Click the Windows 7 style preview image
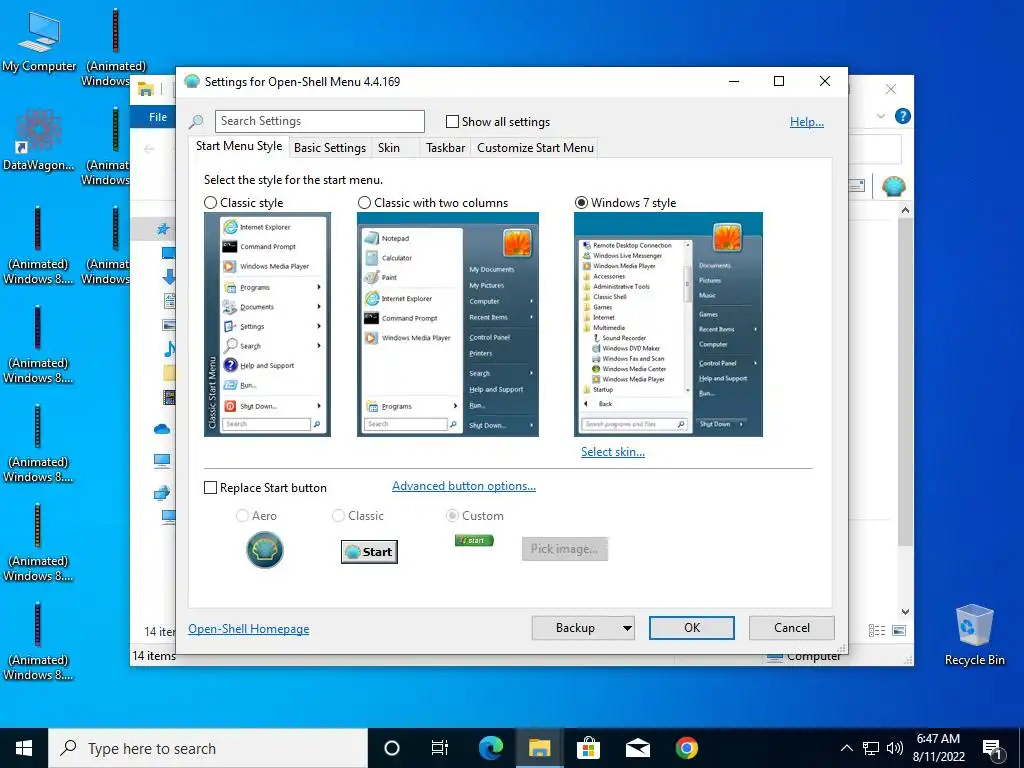This screenshot has width=1024, height=768. click(x=668, y=324)
